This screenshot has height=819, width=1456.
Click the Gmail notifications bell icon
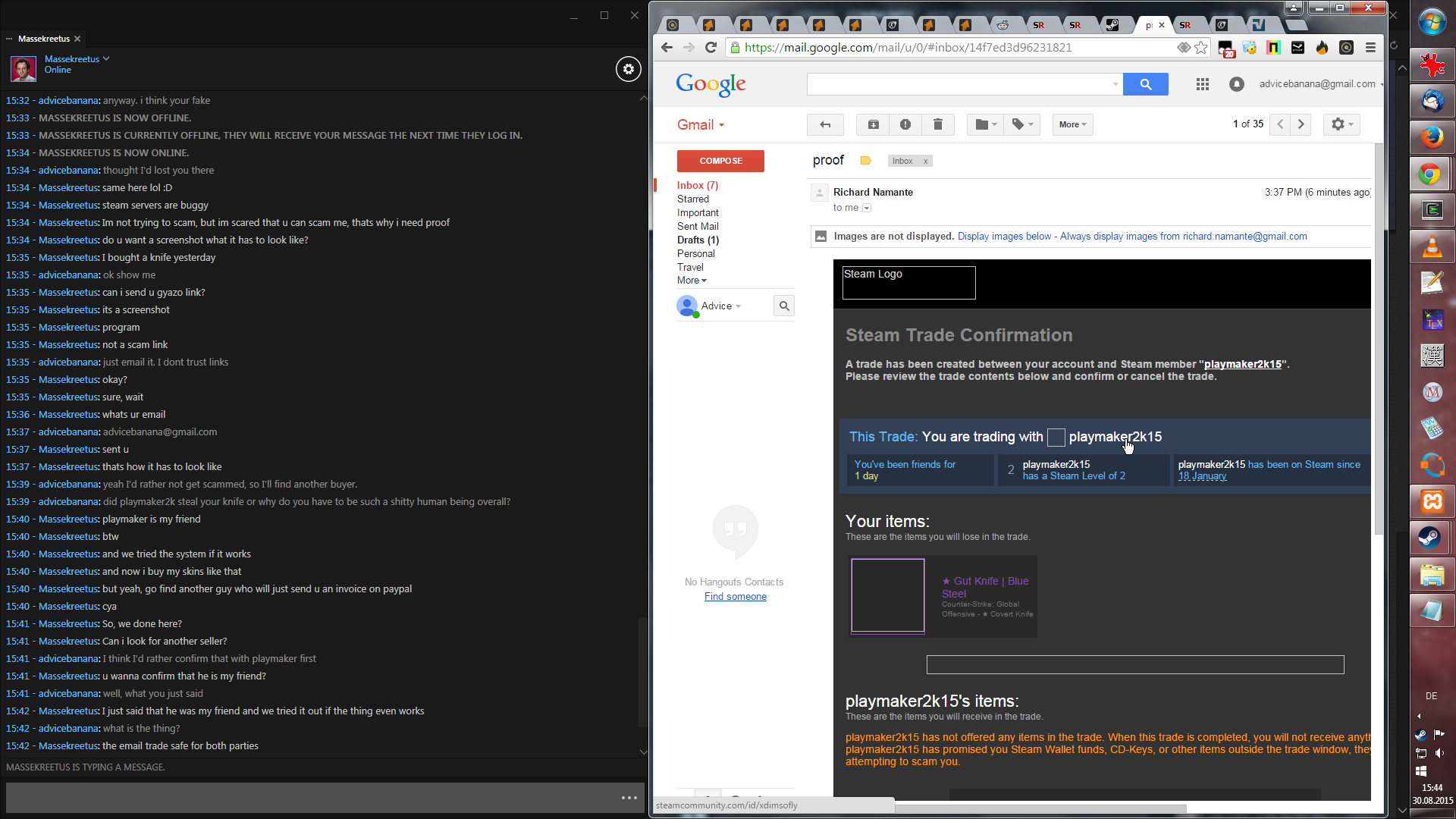1236,84
